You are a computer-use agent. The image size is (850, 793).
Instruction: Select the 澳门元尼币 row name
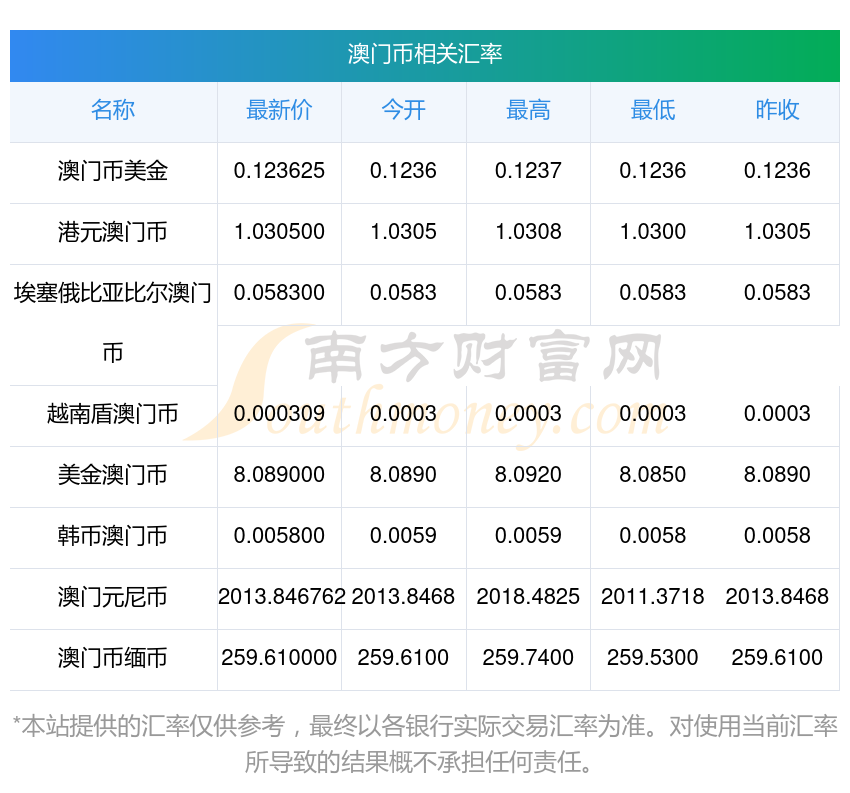click(x=113, y=597)
